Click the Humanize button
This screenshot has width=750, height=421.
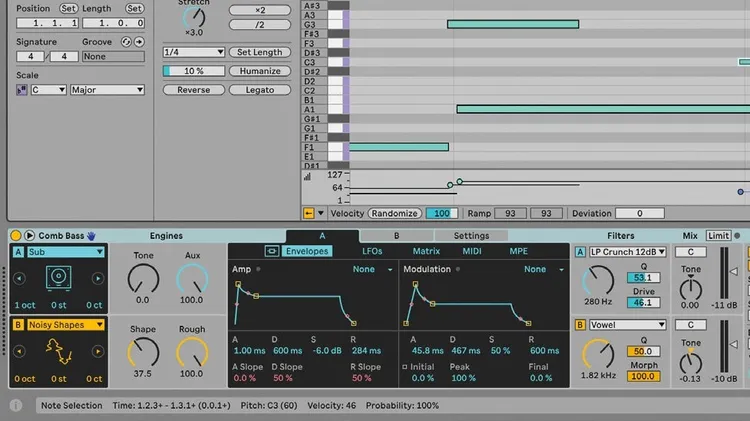pyautogui.click(x=260, y=71)
